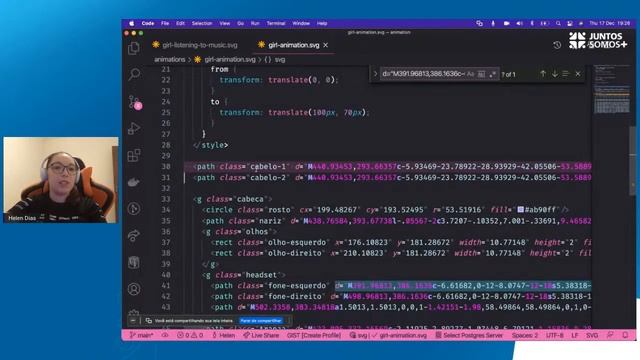Go to previous match in find widget
The height and width of the screenshot is (360, 640).
coord(543,74)
